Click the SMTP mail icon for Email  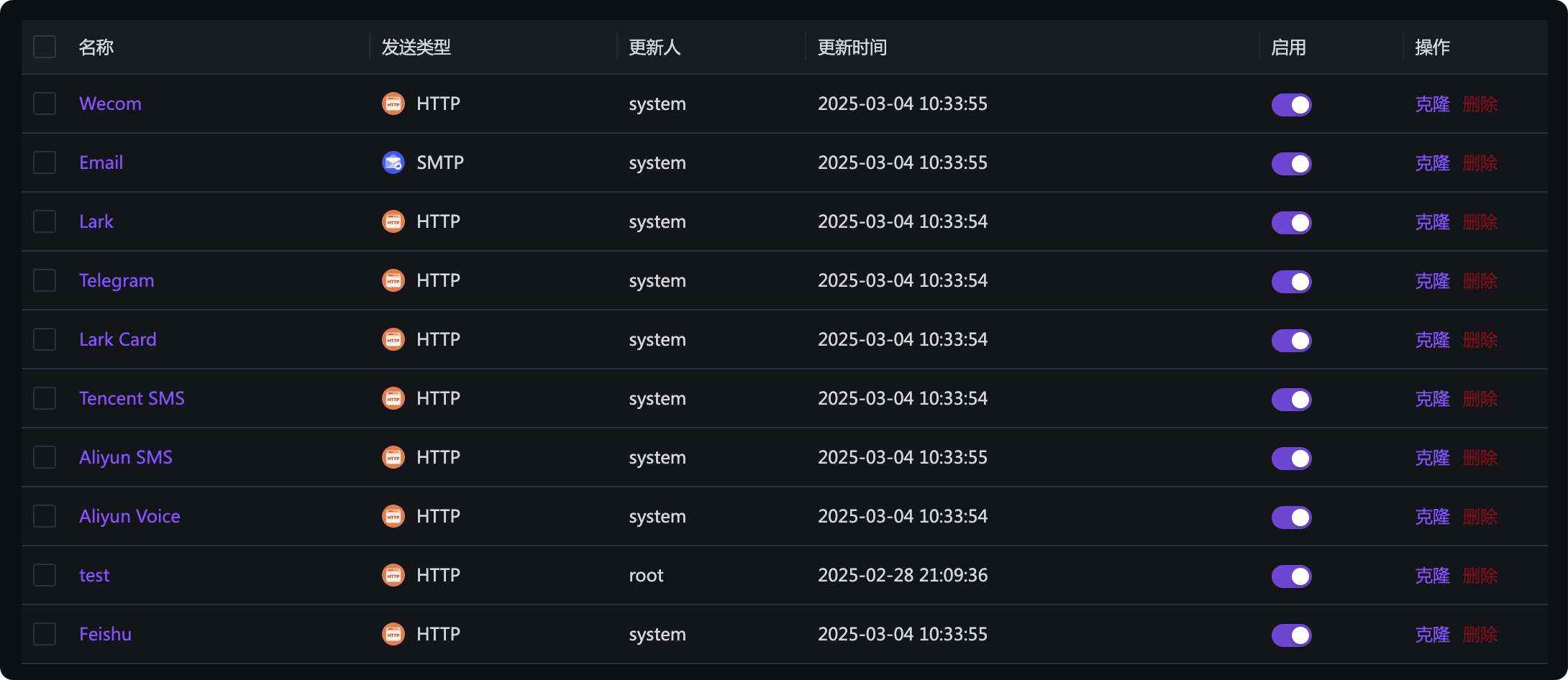tap(393, 162)
